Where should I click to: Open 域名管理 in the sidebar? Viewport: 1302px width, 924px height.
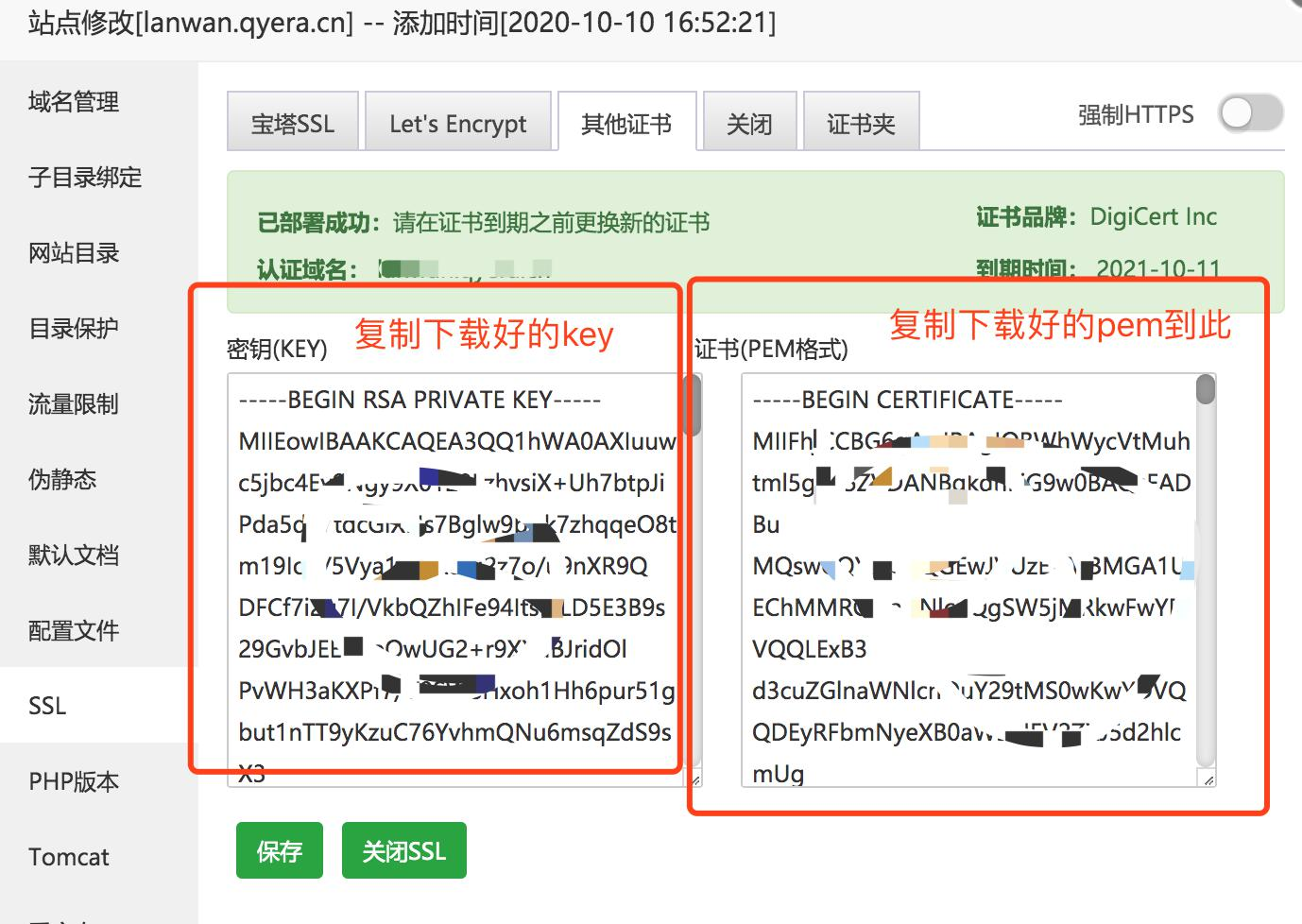(x=99, y=101)
